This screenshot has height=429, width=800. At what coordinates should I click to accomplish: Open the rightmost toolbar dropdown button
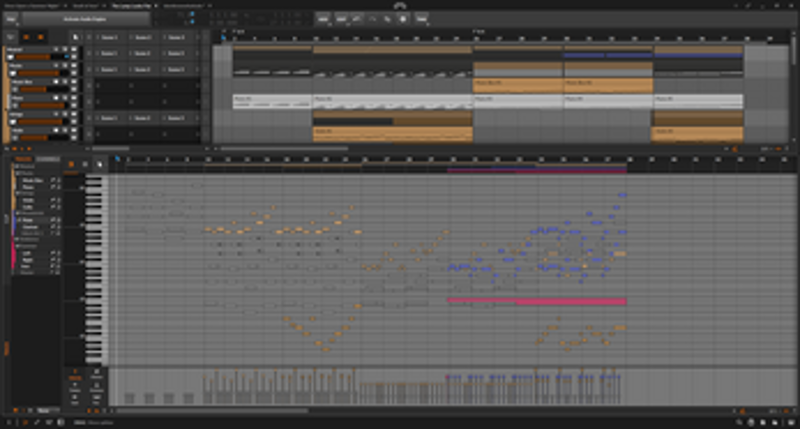[421, 19]
